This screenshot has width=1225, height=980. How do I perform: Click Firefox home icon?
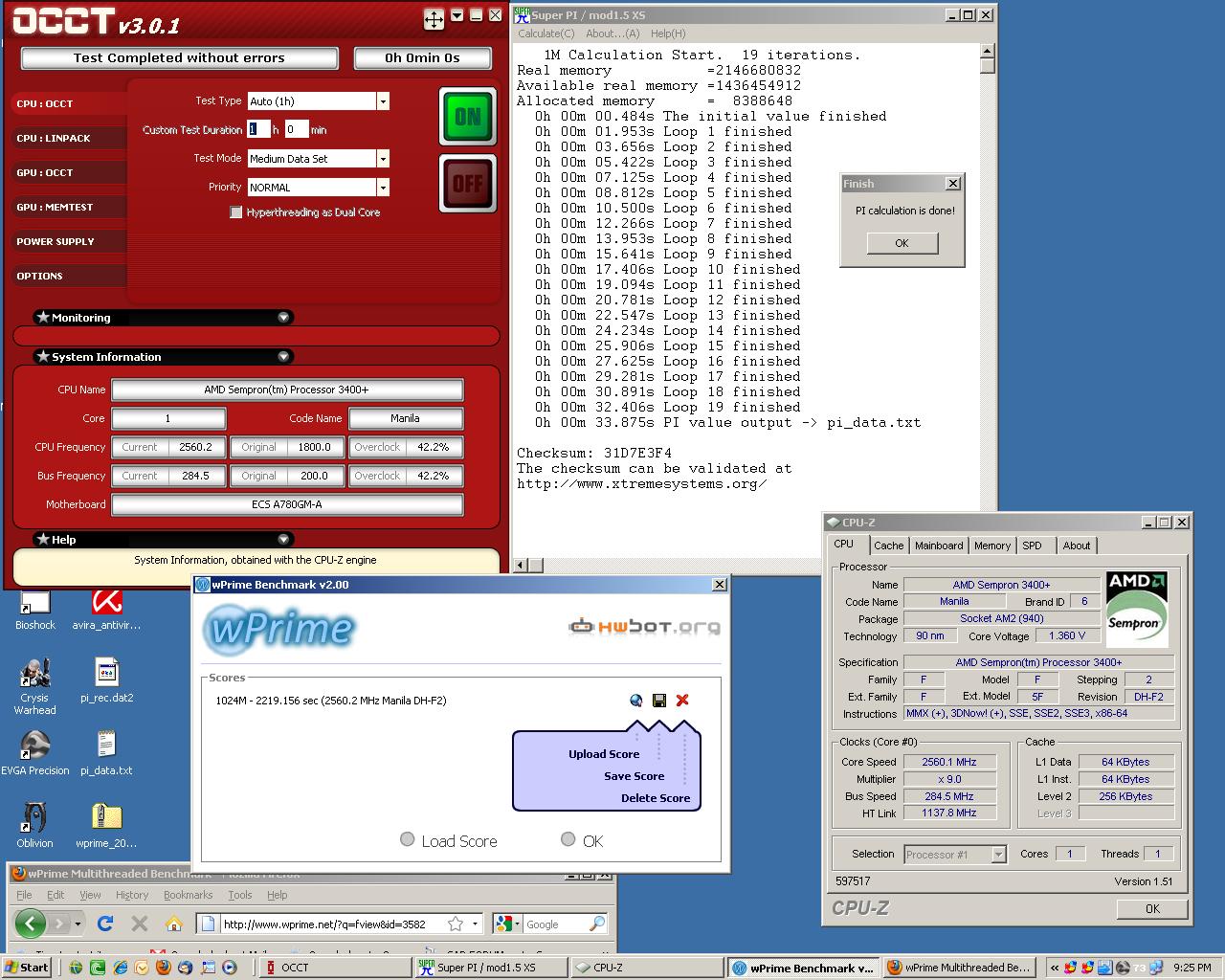[173, 924]
